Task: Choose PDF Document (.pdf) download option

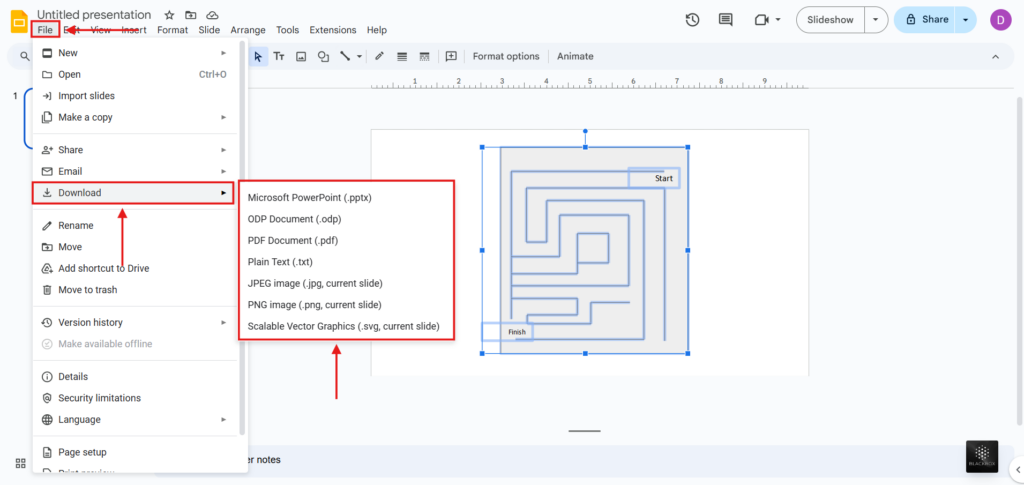Action: tap(292, 240)
